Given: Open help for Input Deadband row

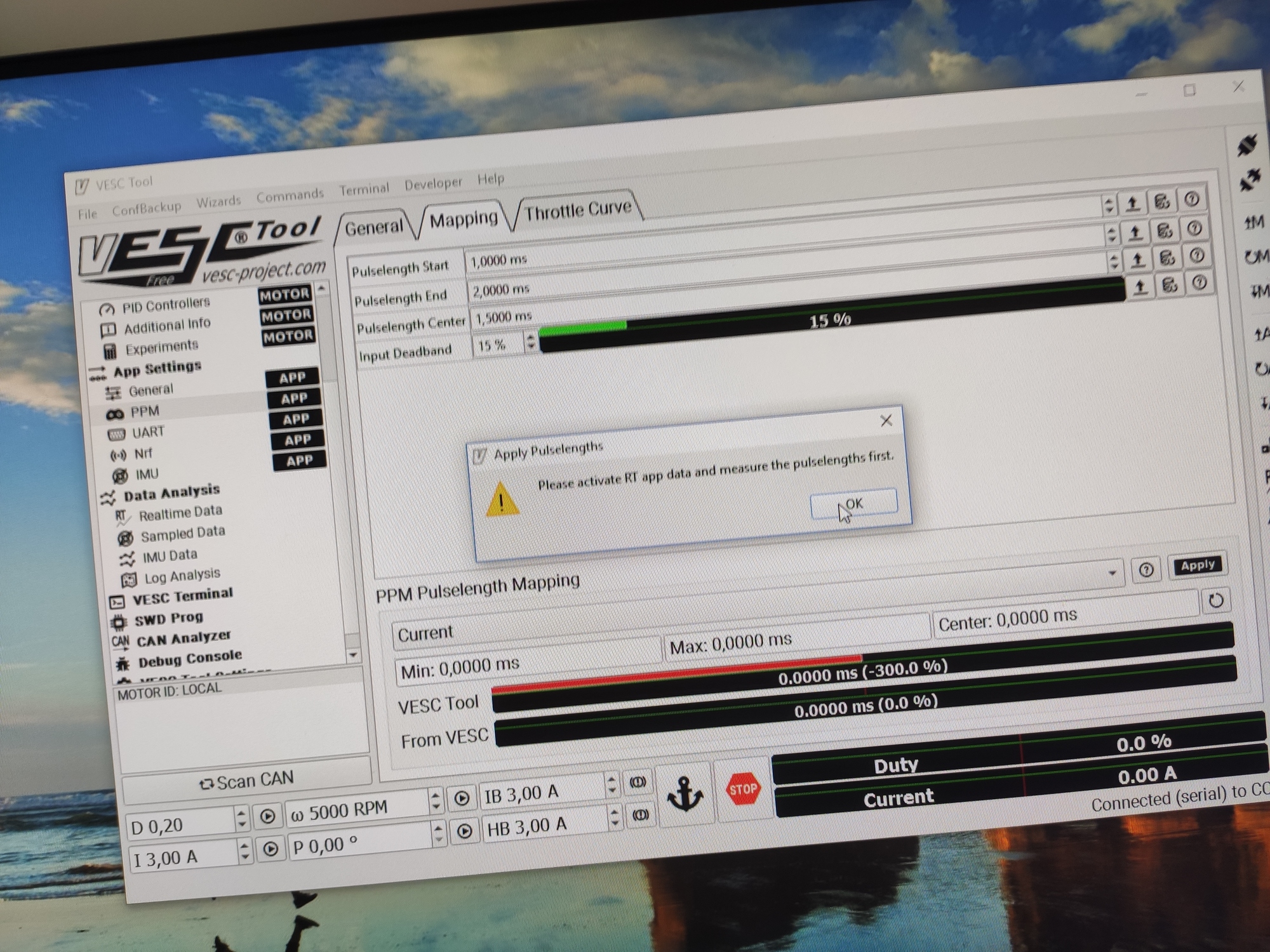Looking at the screenshot, I should 1199,282.
